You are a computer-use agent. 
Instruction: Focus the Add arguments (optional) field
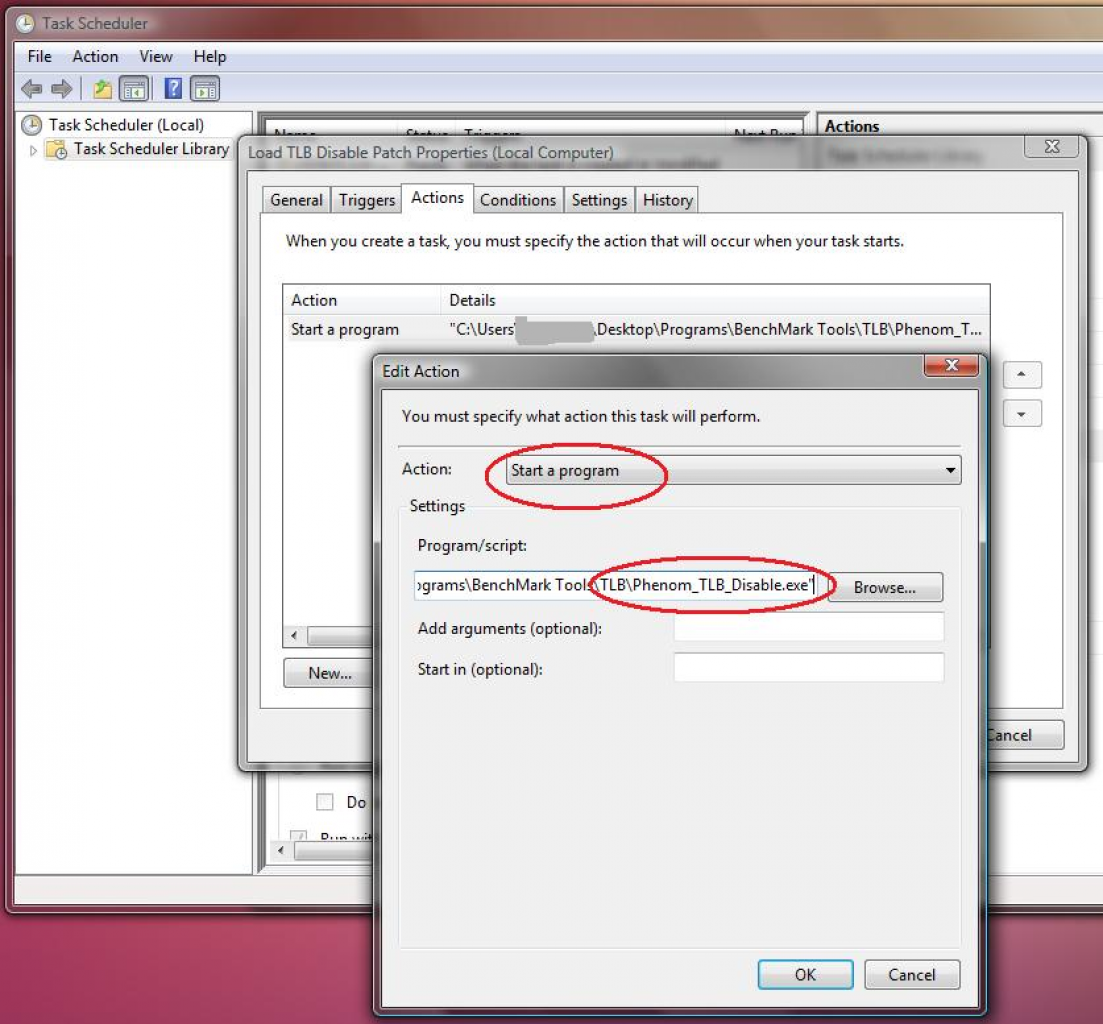808,627
